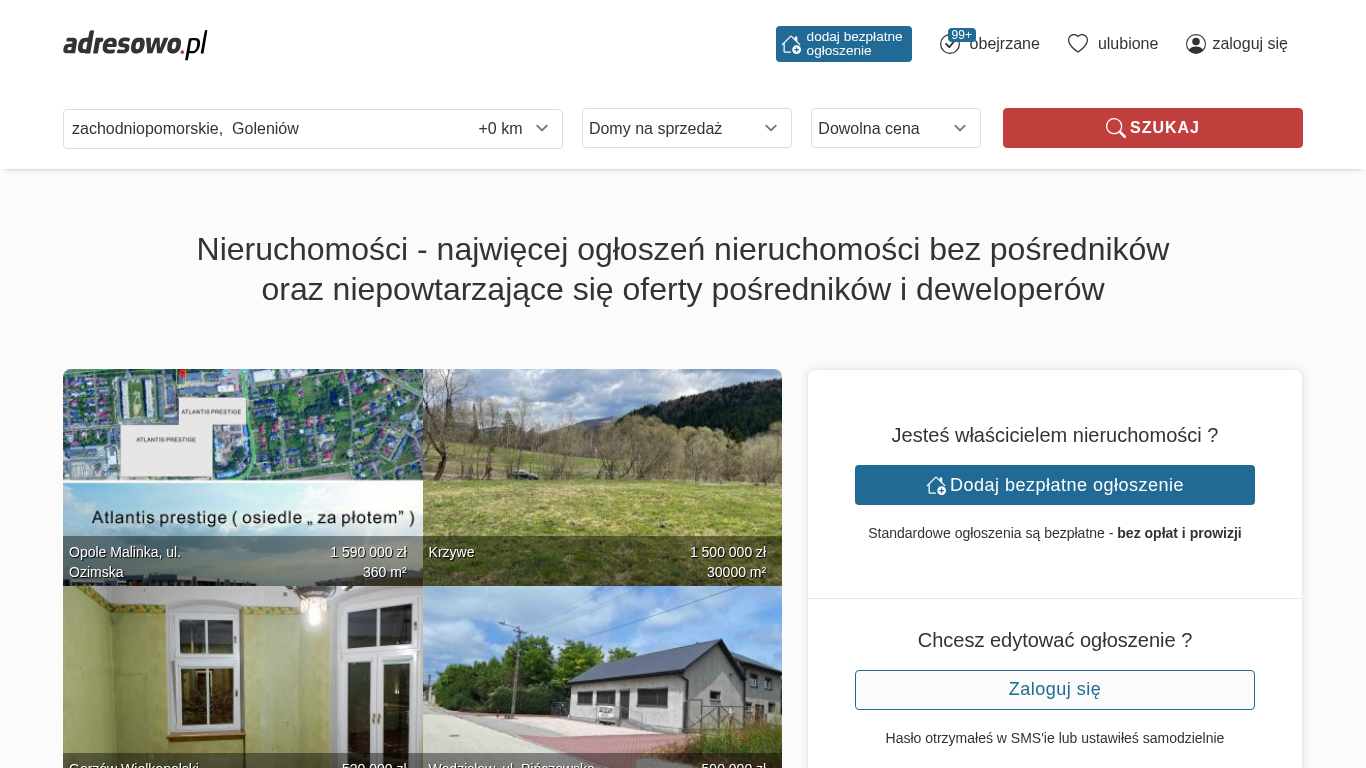1366x768 pixels.
Task: Click house icon in Dodaj bezpłatne ogłoszenie panel button
Action: click(936, 485)
